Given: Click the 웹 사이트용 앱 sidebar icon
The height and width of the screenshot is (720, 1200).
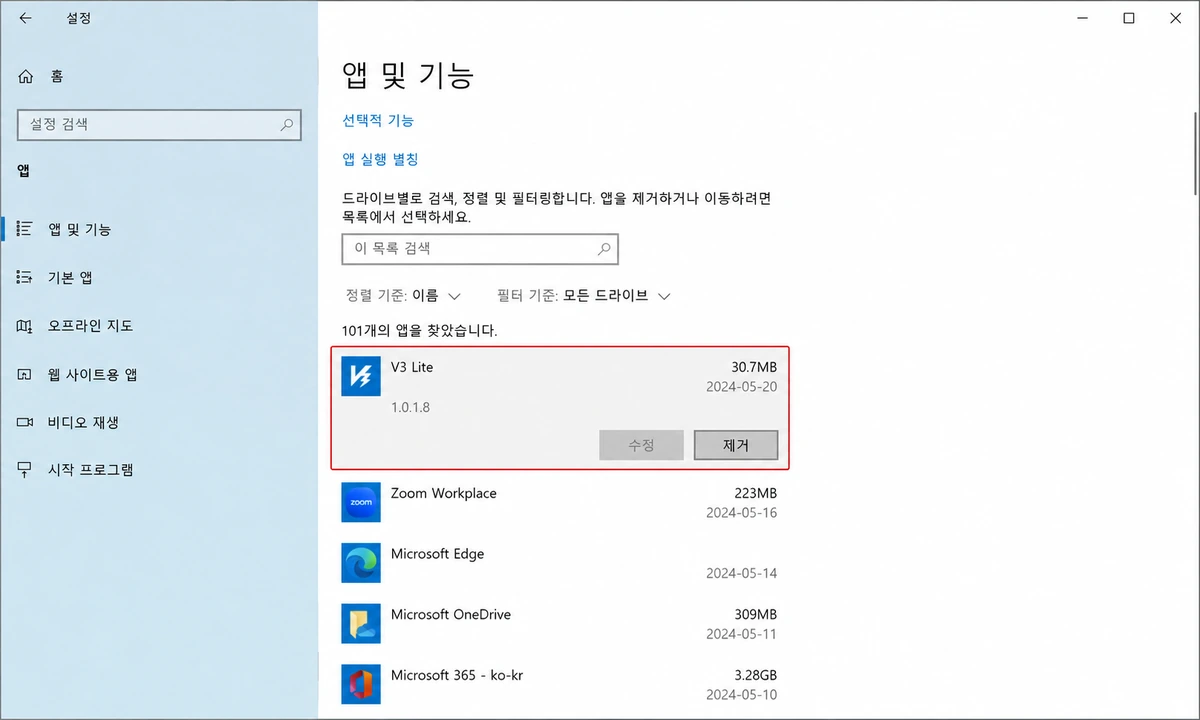Looking at the screenshot, I should point(25,374).
